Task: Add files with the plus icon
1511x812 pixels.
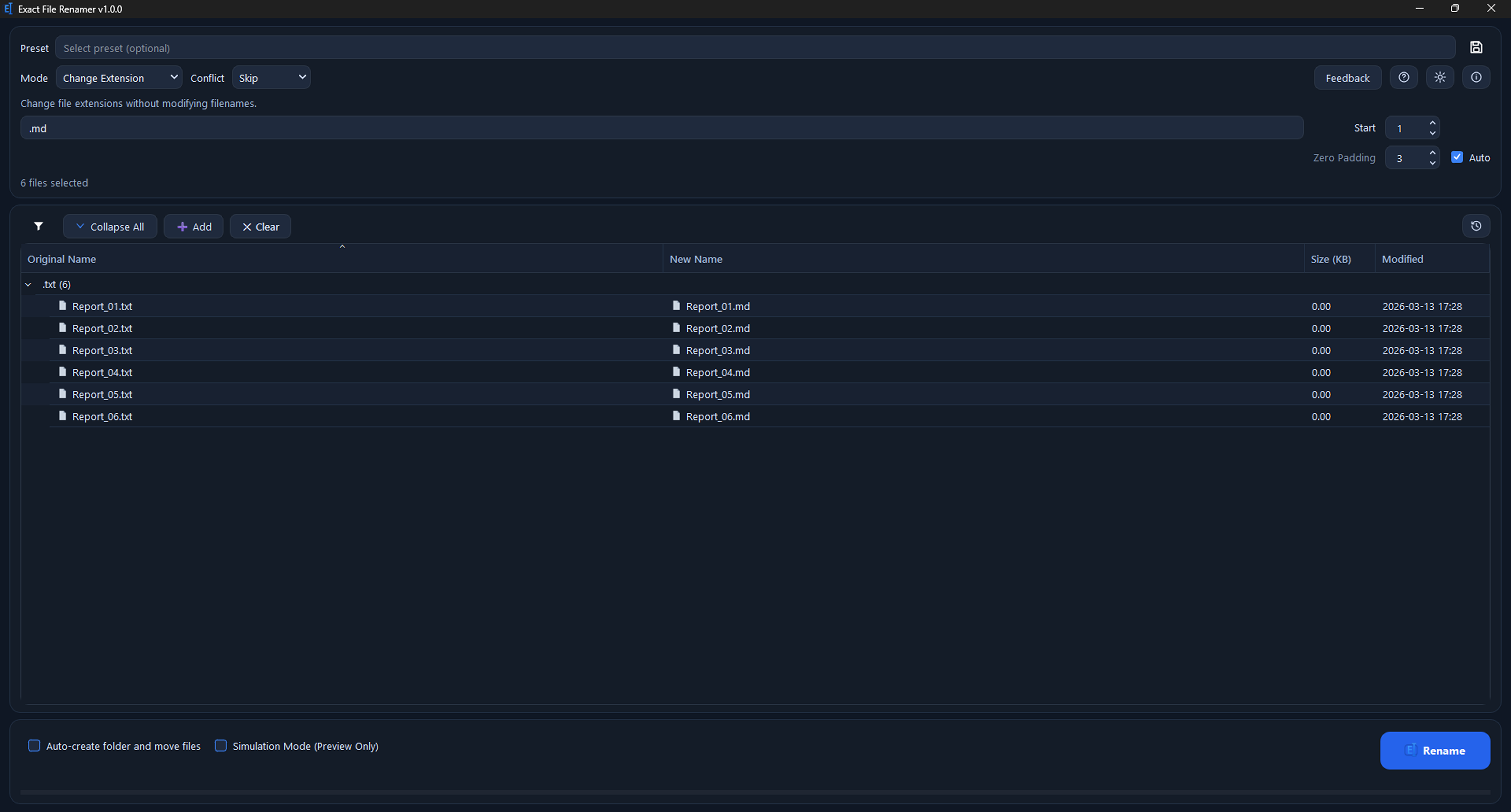Action: click(194, 226)
